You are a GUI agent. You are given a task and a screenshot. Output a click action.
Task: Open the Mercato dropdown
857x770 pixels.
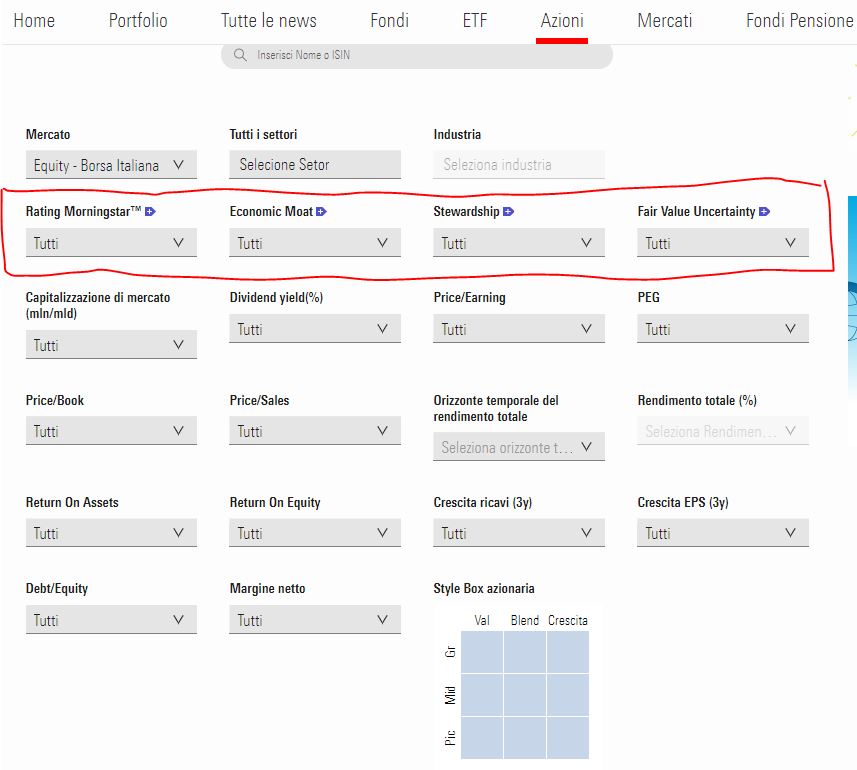point(111,165)
